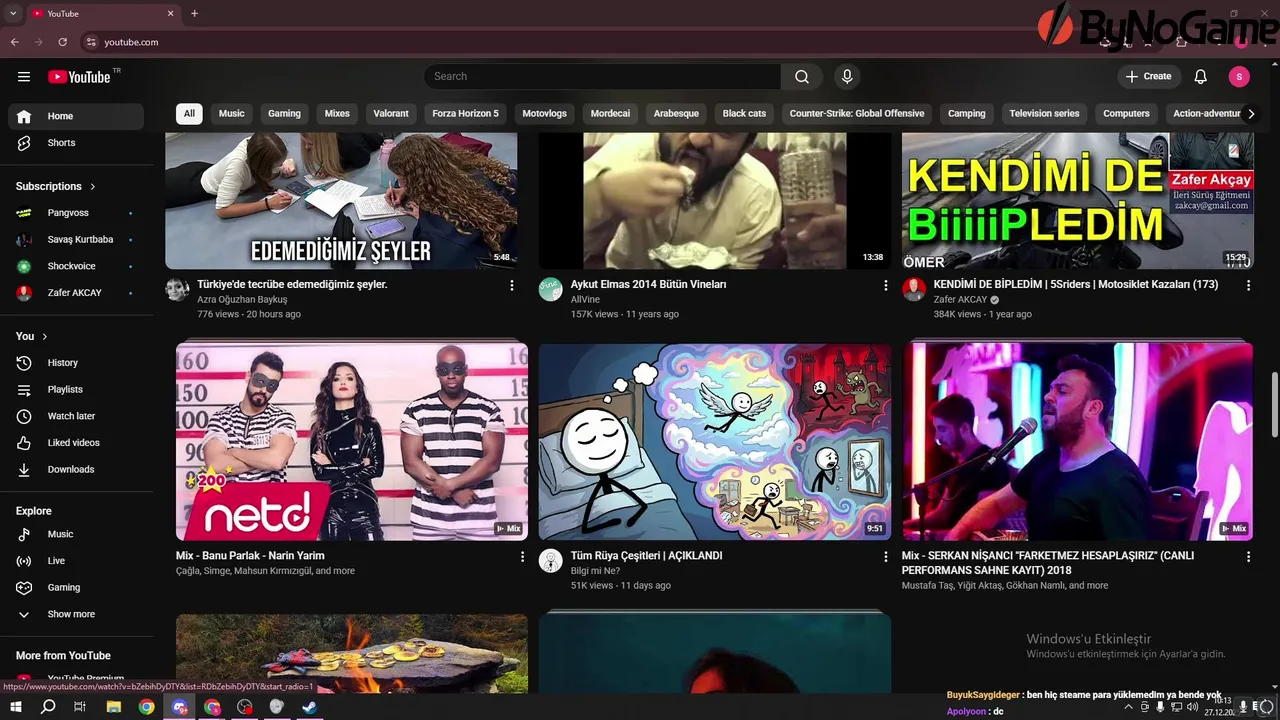Select the Black cats chip
The height and width of the screenshot is (720, 1280).
click(x=744, y=114)
